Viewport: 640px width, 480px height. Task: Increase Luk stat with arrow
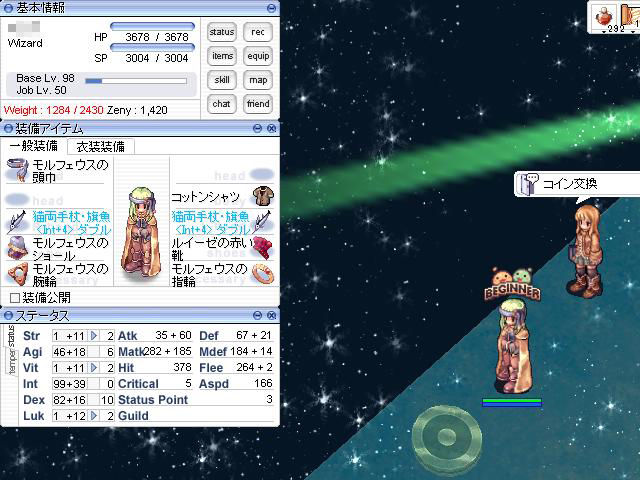click(x=94, y=416)
